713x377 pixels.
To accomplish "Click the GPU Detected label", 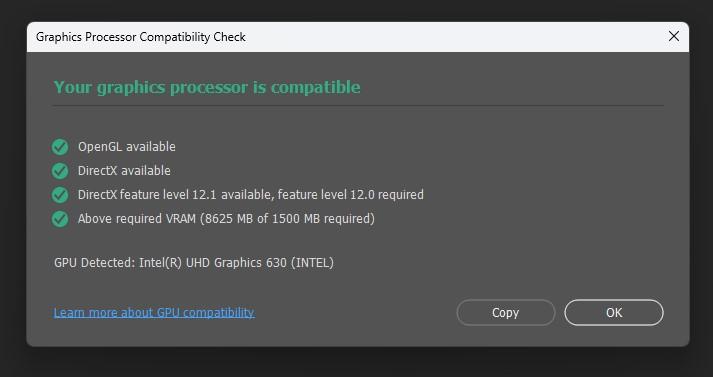I will tap(95, 263).
